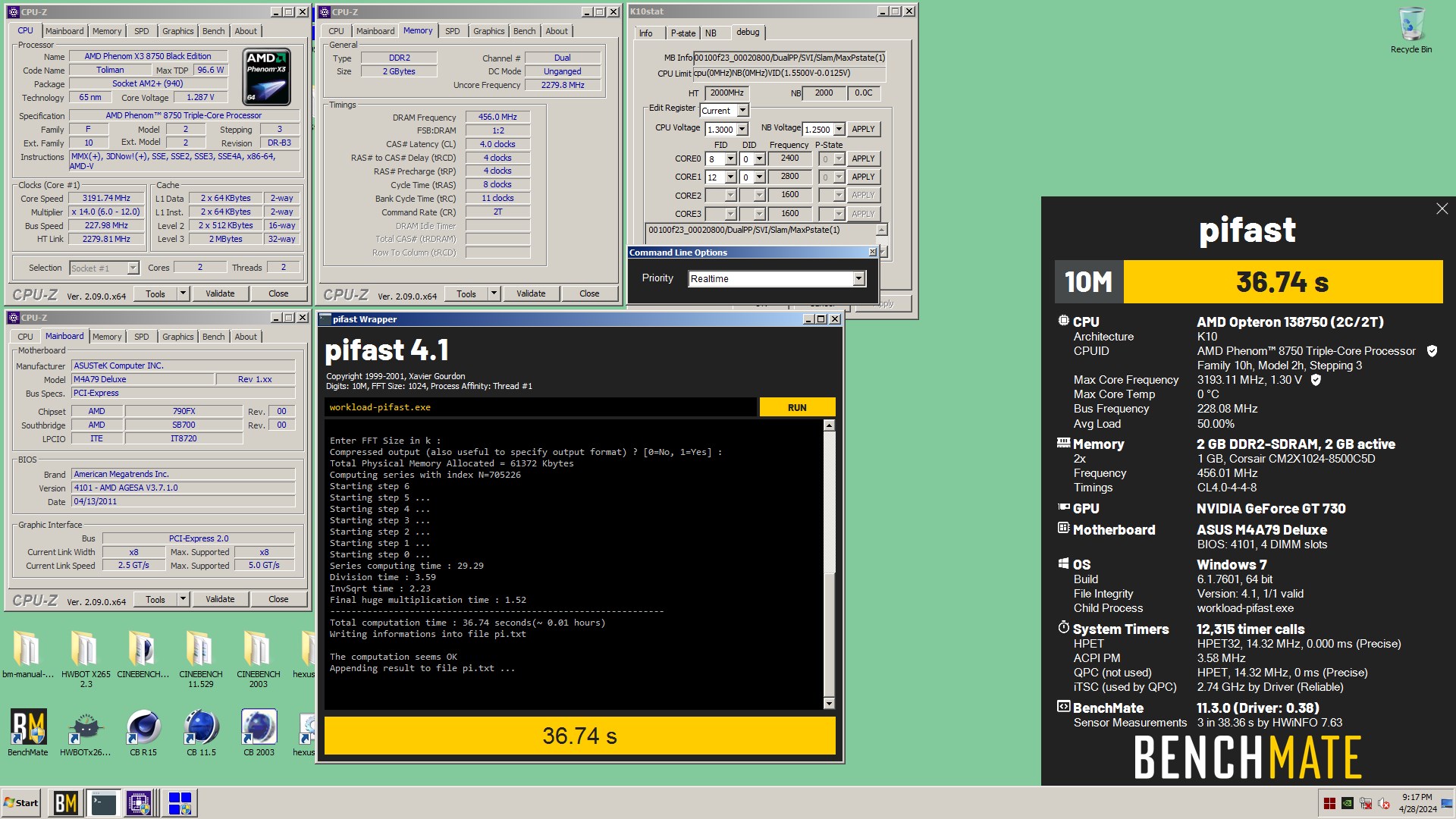Image resolution: width=1456 pixels, height=819 pixels.
Task: Open the Info tab in K10stat
Action: [645, 33]
